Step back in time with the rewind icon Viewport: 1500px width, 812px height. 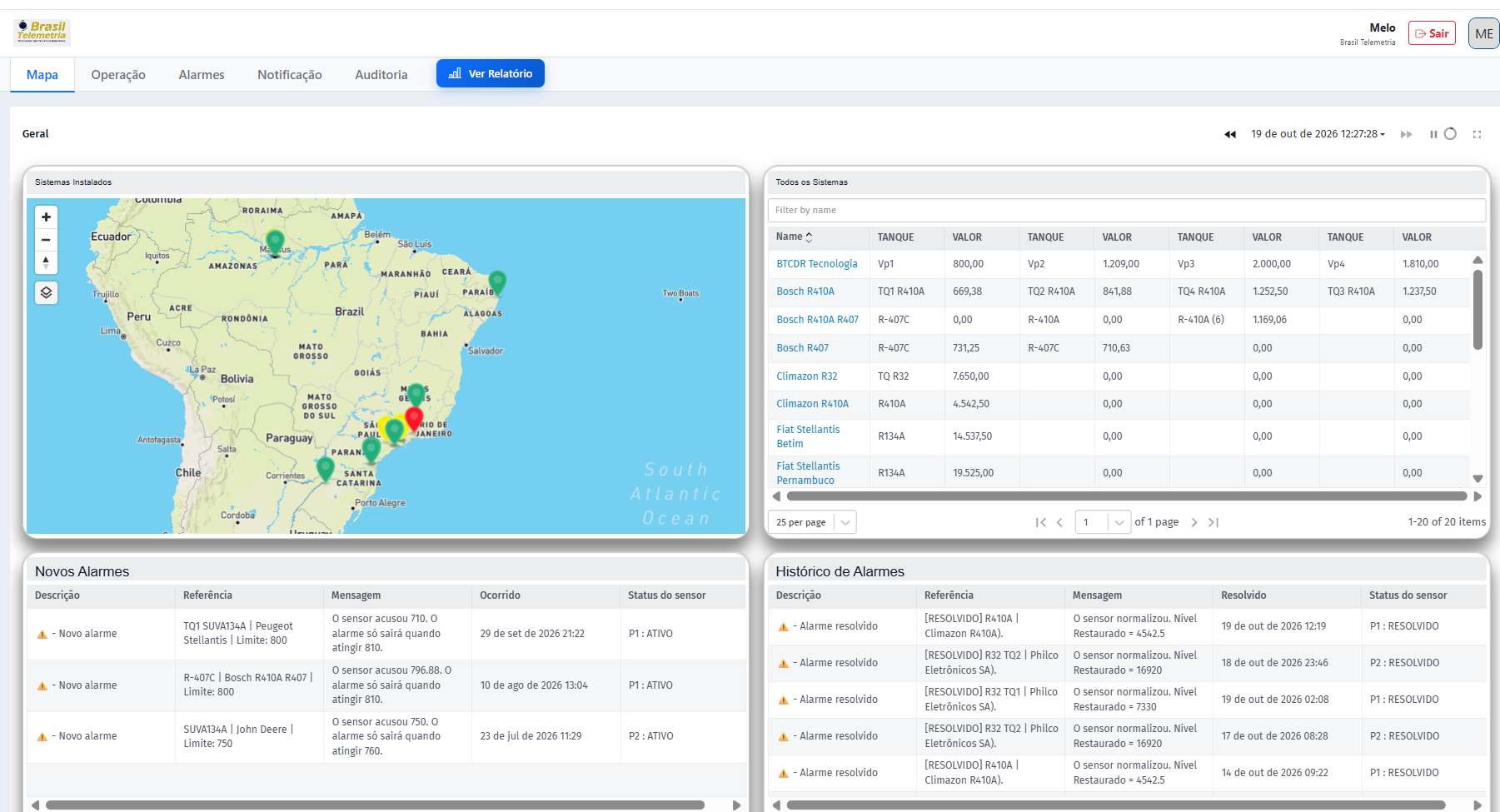tap(1230, 134)
